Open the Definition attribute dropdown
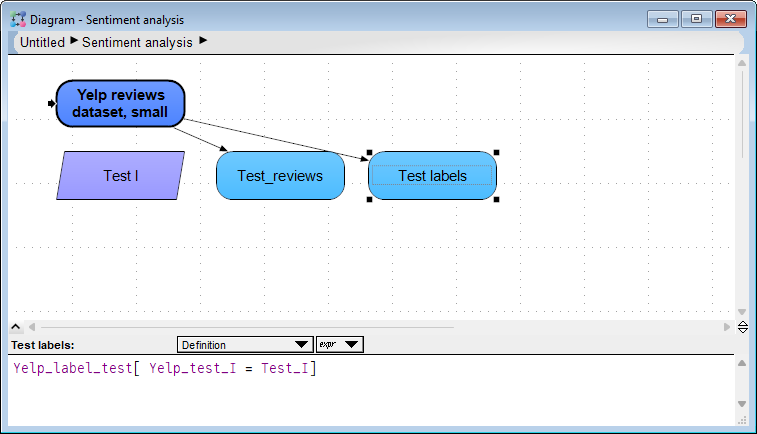Image resolution: width=757 pixels, height=434 pixels. pyautogui.click(x=245, y=345)
